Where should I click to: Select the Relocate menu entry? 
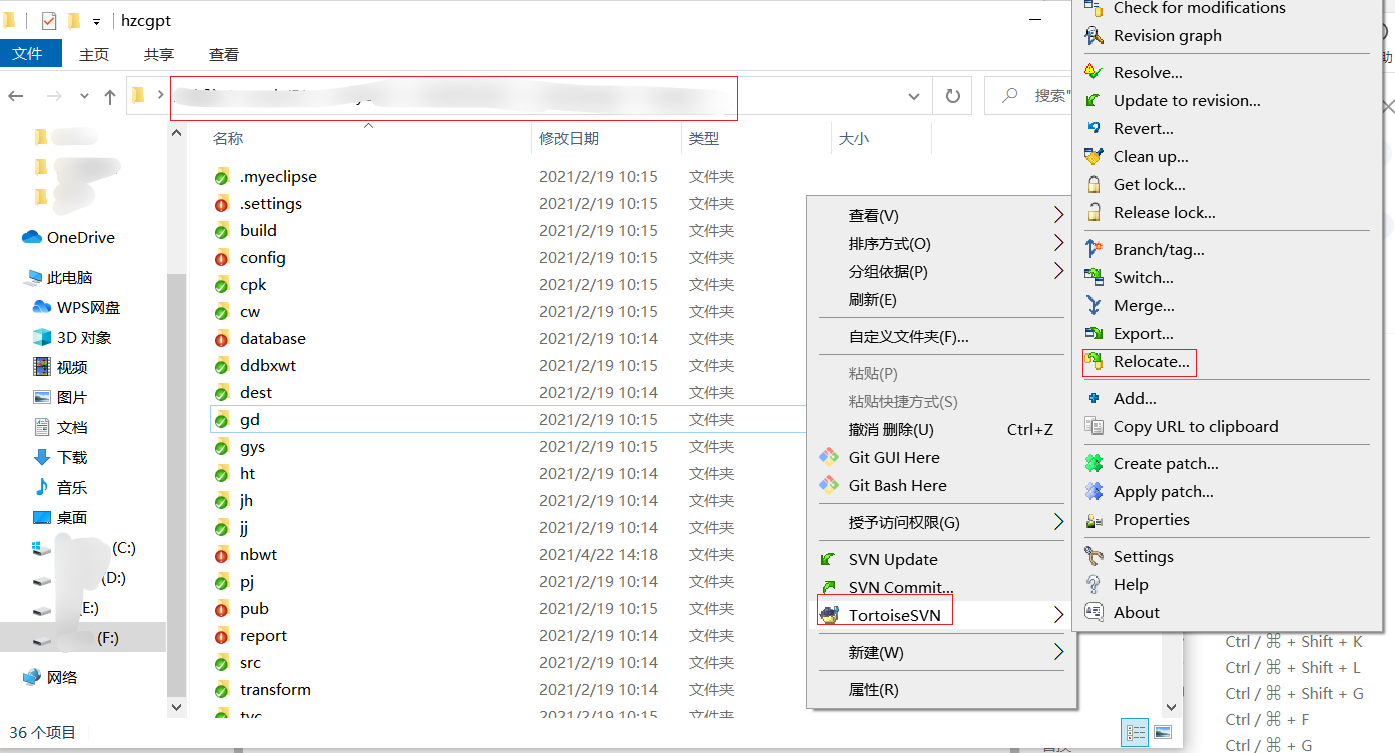click(x=1140, y=362)
